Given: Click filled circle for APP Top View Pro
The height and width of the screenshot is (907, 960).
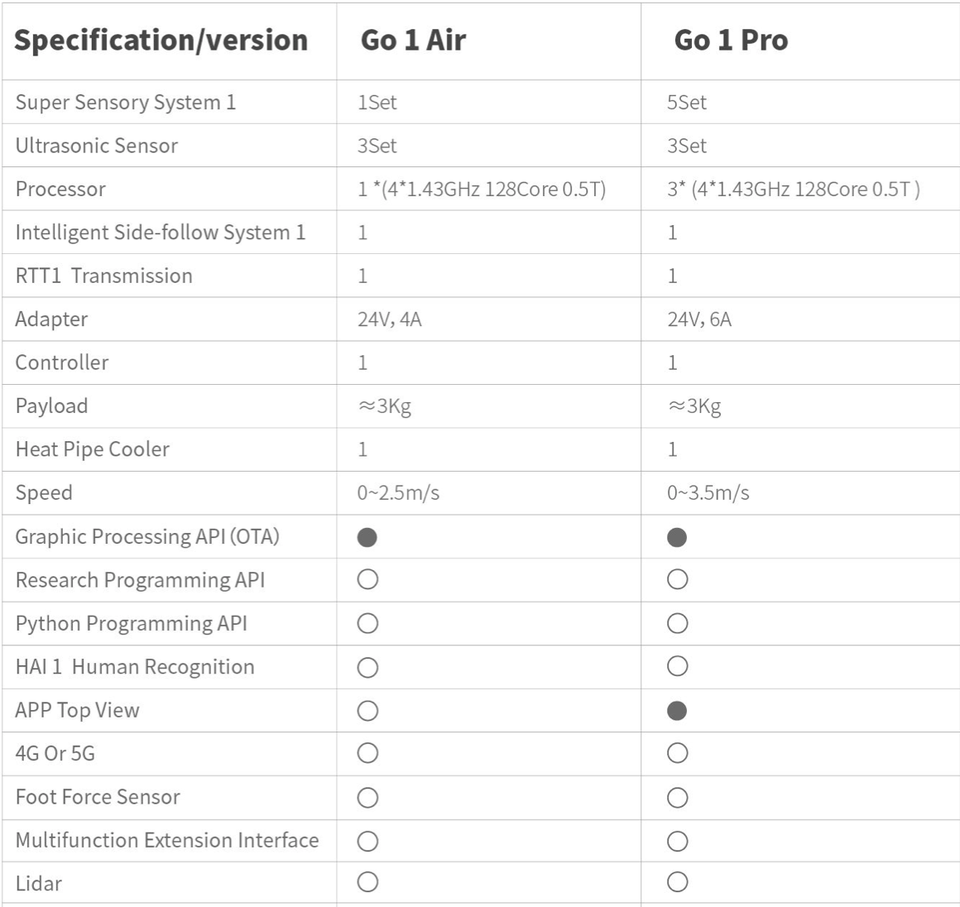Looking at the screenshot, I should [x=677, y=711].
